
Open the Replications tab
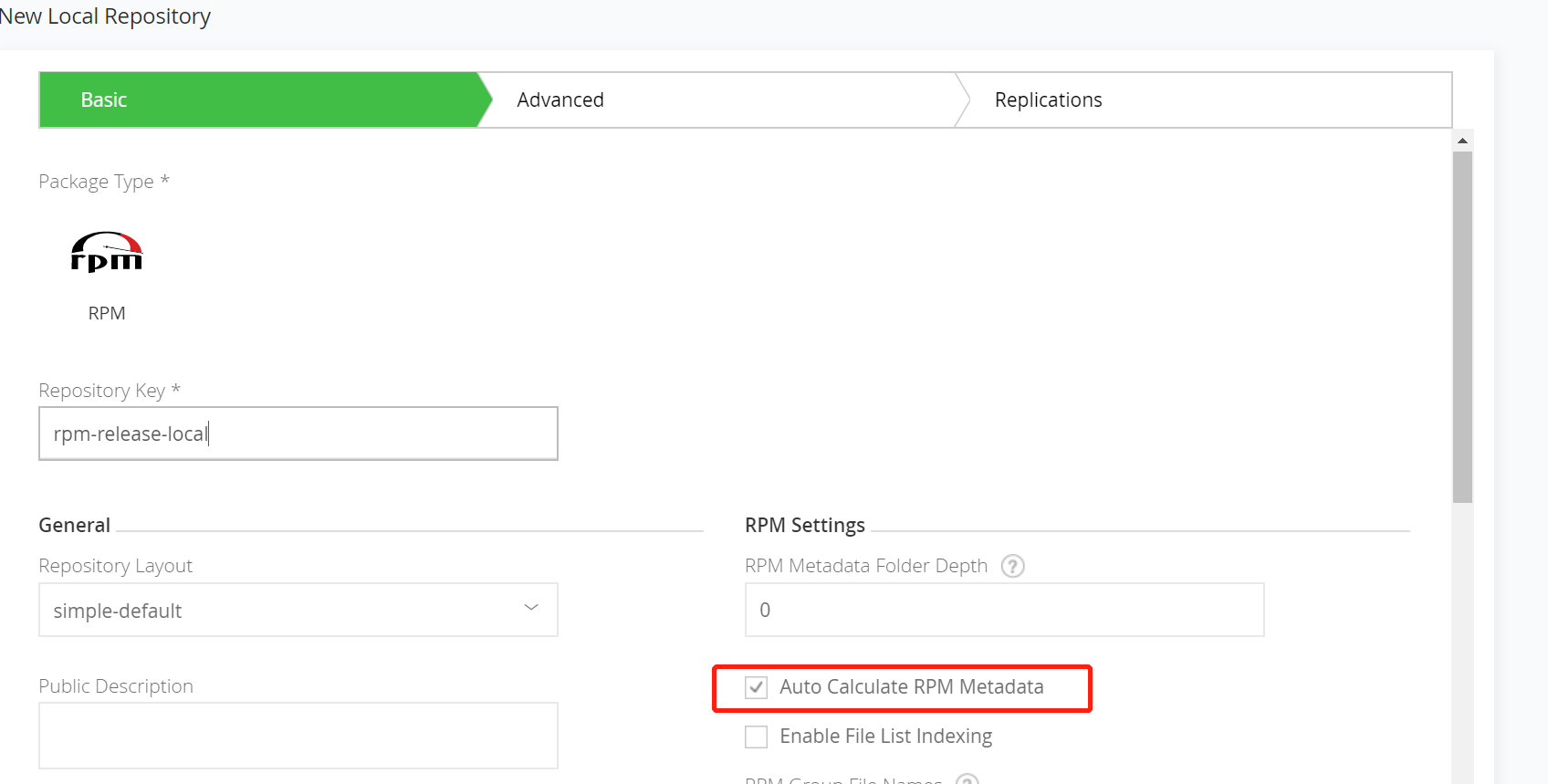1048,99
